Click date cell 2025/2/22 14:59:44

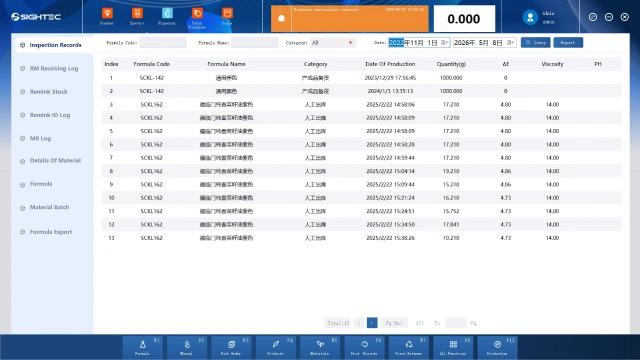390,158
